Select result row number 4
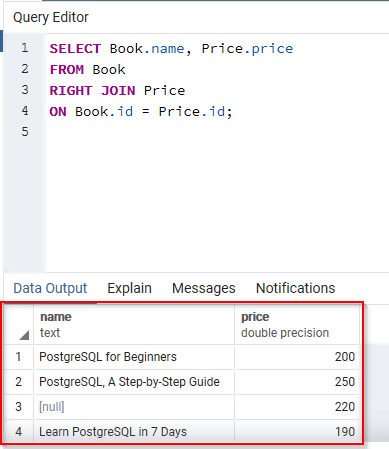The image size is (389, 449). click(18, 432)
